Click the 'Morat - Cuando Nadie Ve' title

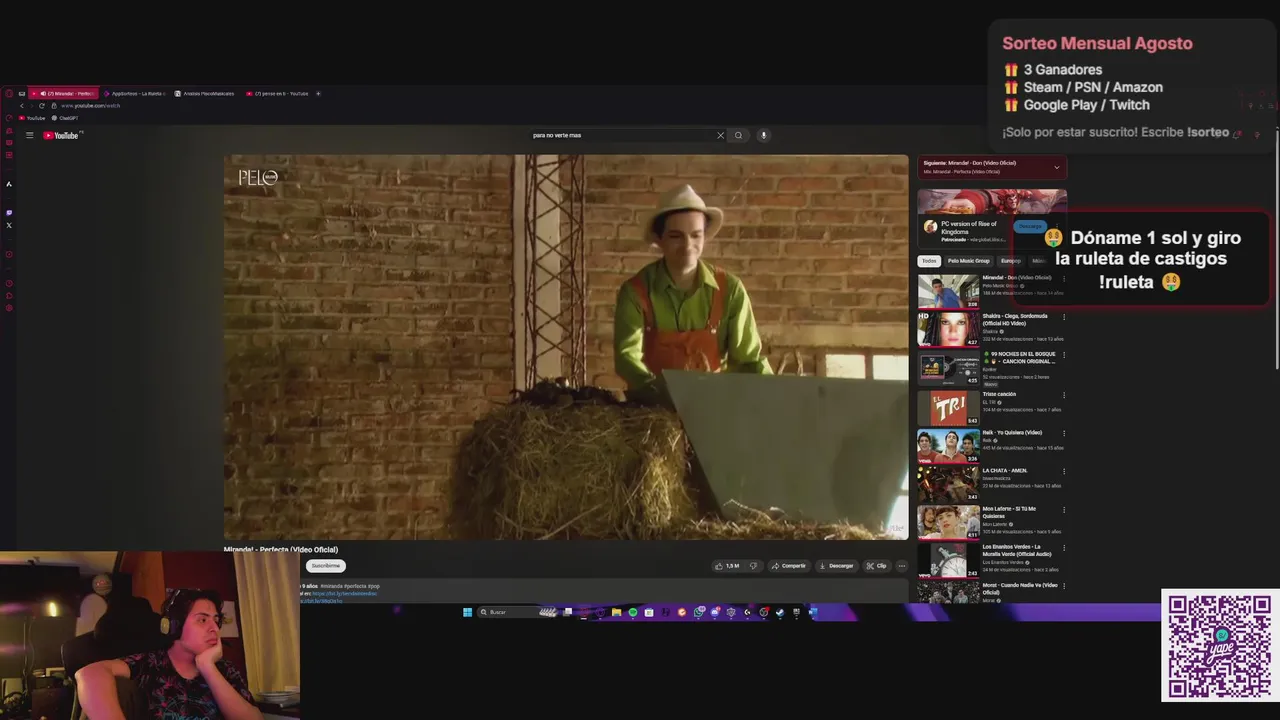tap(1019, 589)
